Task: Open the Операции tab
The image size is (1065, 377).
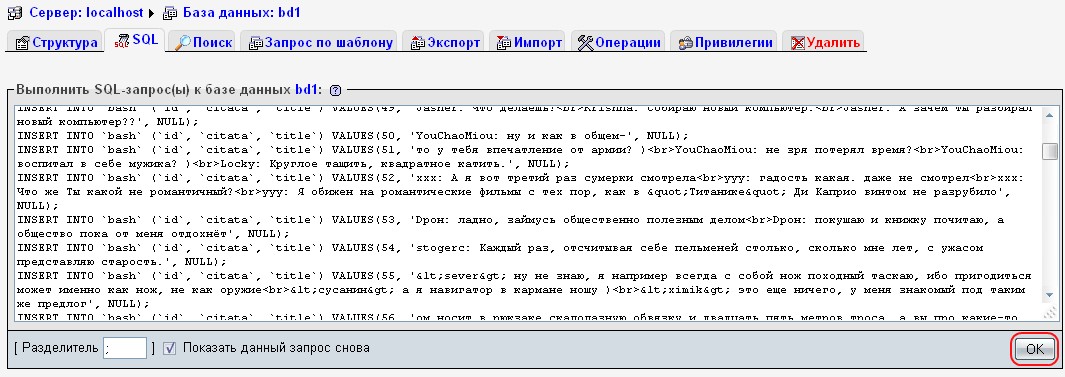Action: (619, 42)
